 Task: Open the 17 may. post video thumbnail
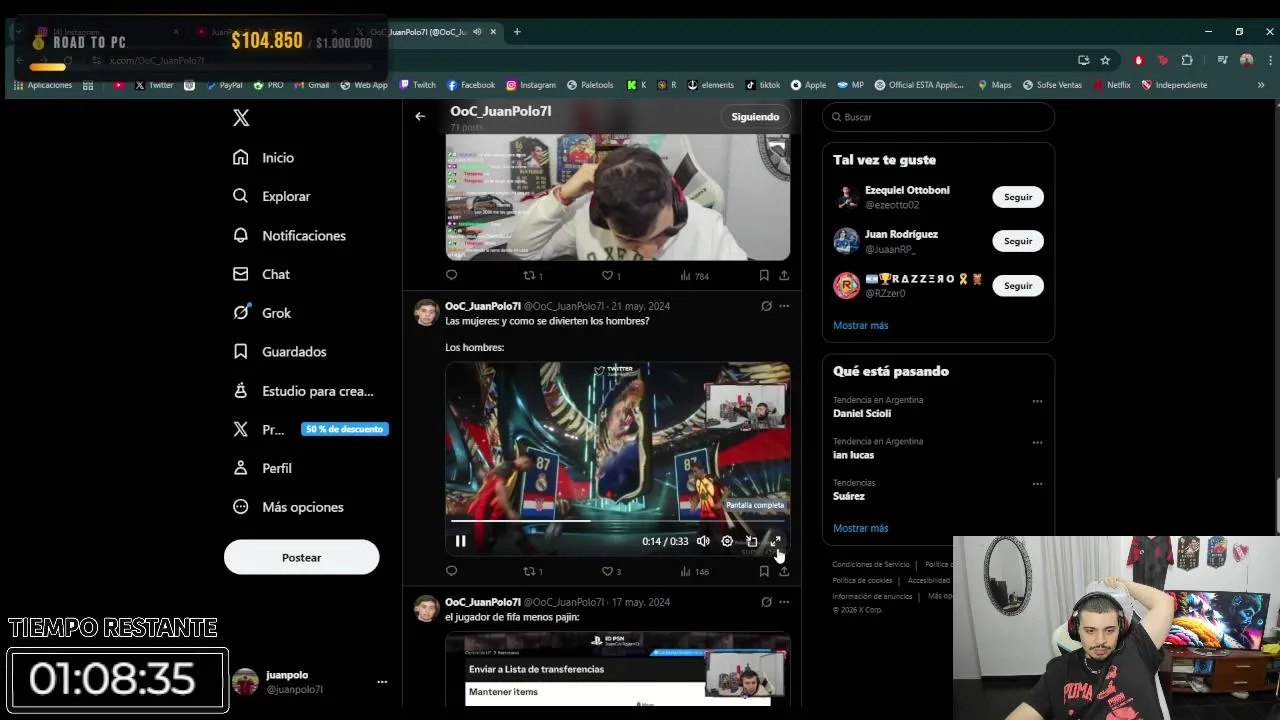(x=618, y=668)
